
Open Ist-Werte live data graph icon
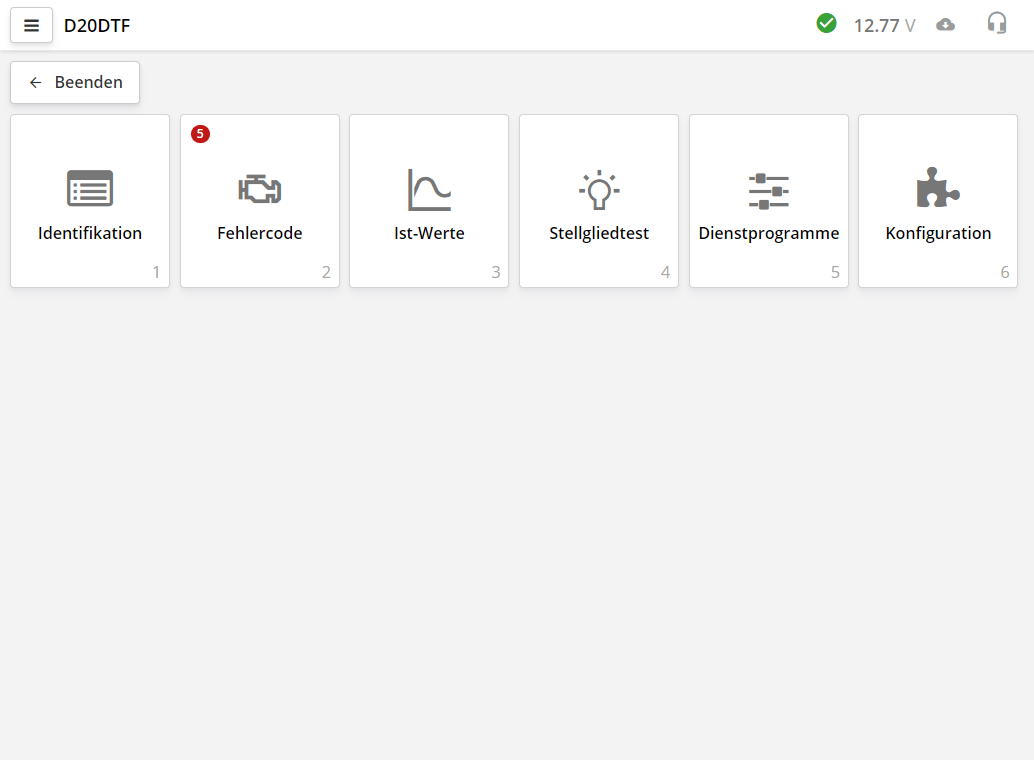click(x=428, y=188)
